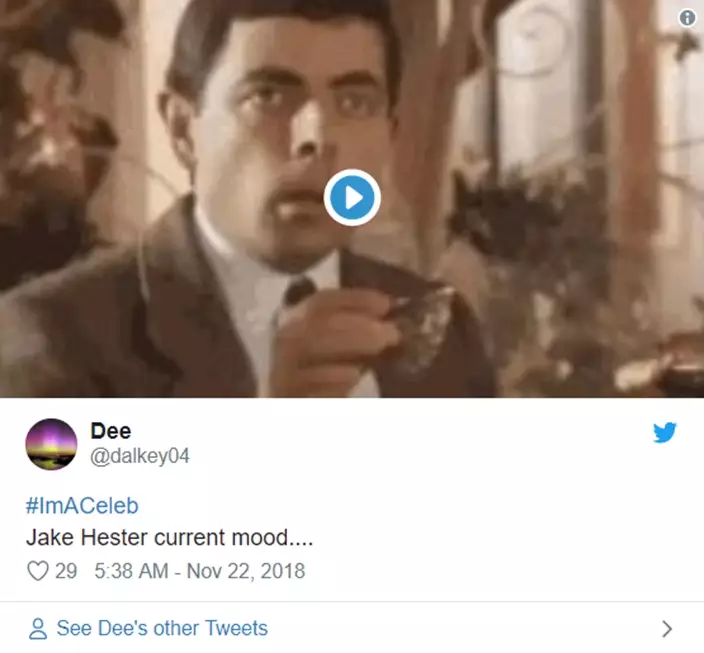This screenshot has height=653, width=704.
Task: Open the #ImACeleb hashtag
Action: coord(82,506)
